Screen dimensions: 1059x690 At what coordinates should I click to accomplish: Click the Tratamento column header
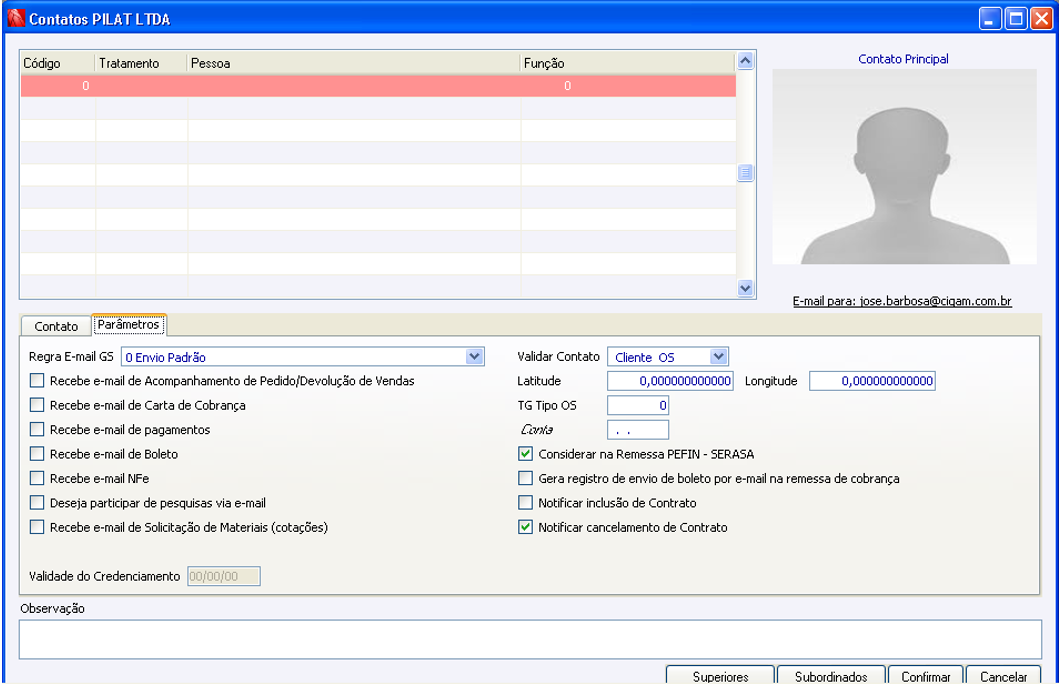tap(140, 63)
